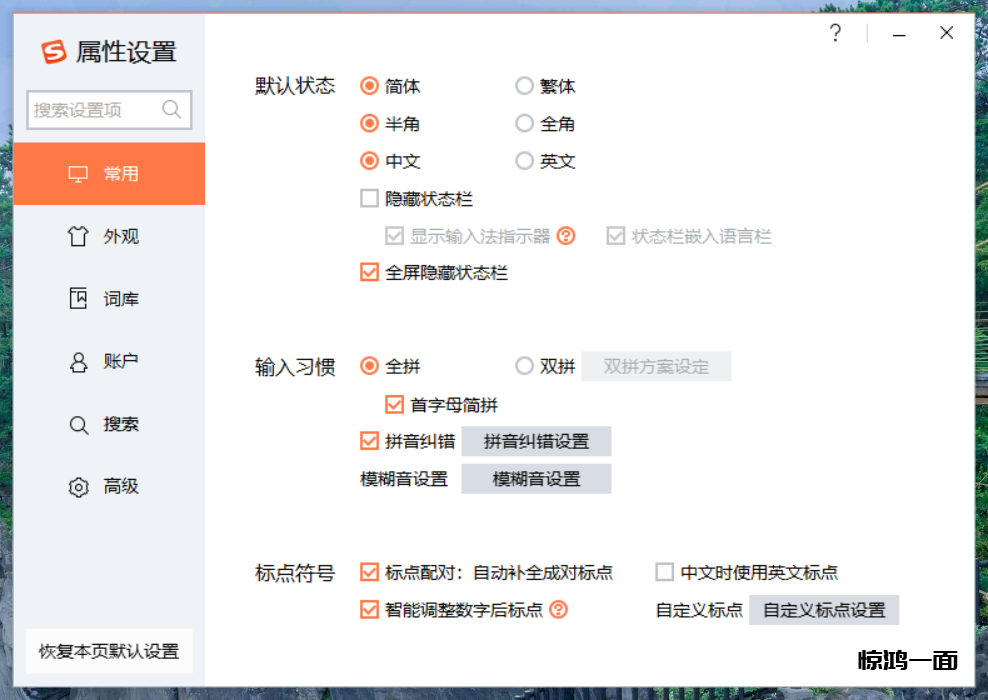Click the question mark help icon in title bar
Viewport: 988px width, 700px height.
(836, 34)
